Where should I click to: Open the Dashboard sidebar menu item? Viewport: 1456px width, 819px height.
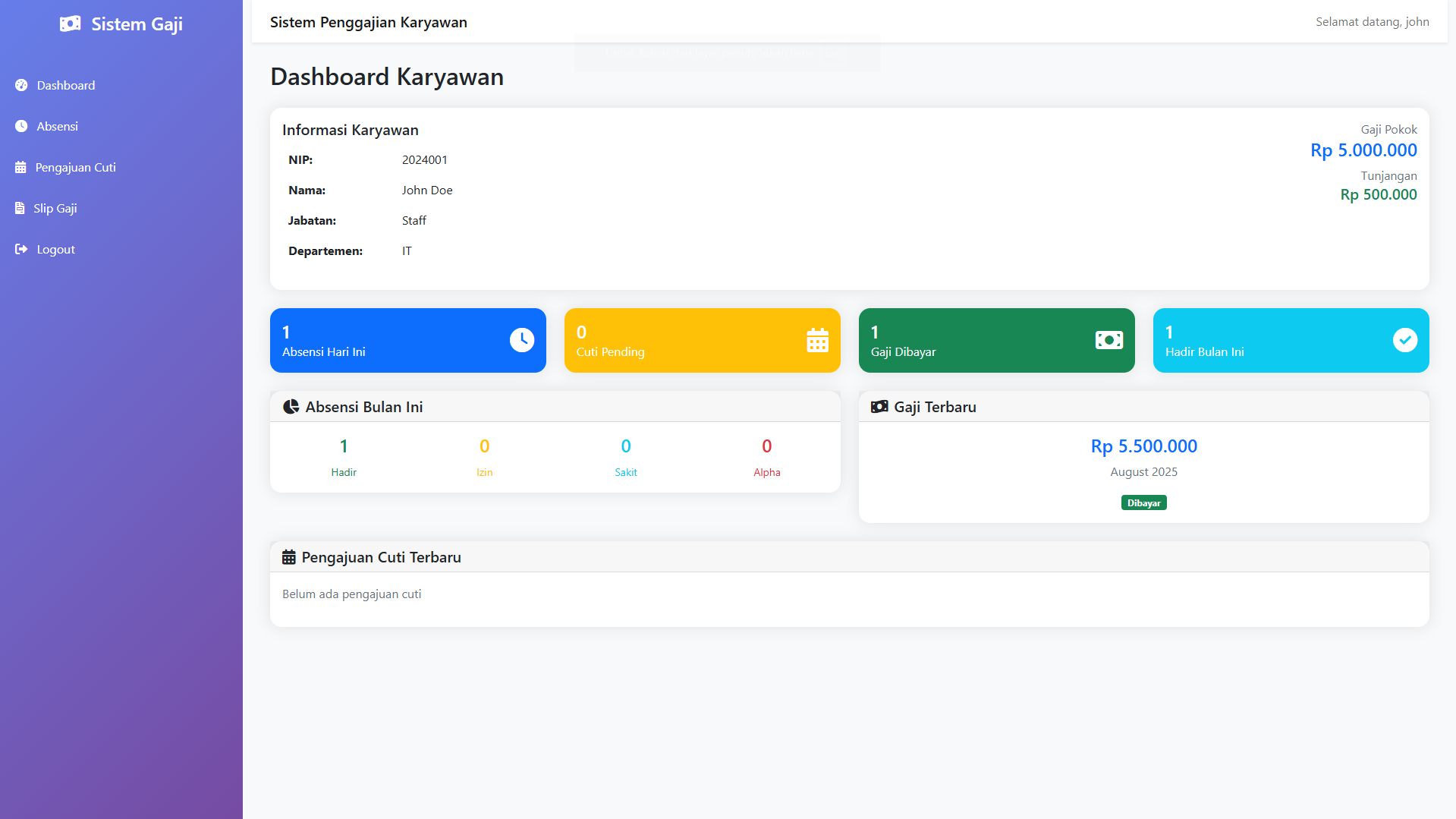pyautogui.click(x=65, y=85)
